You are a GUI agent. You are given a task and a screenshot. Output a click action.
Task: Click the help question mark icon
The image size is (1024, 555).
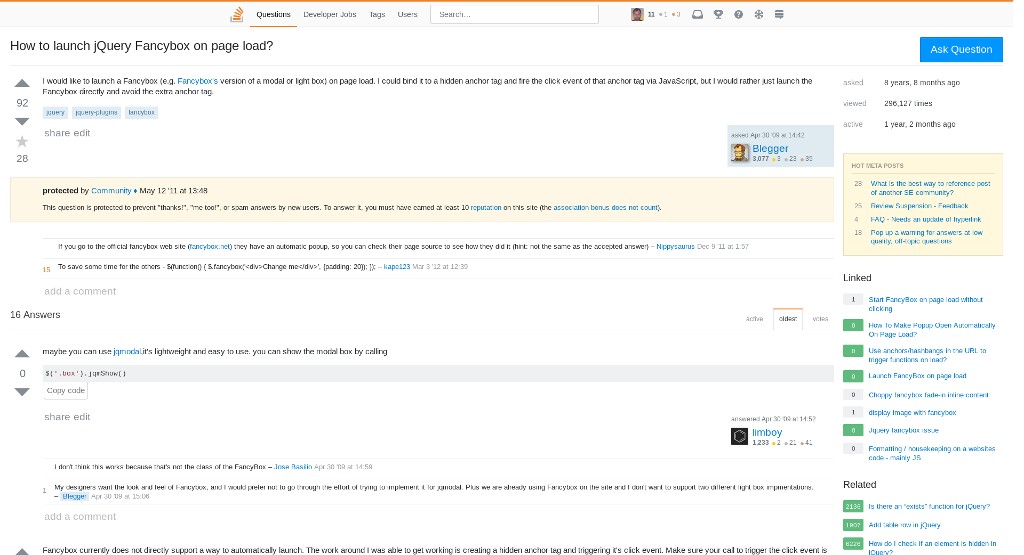point(739,14)
